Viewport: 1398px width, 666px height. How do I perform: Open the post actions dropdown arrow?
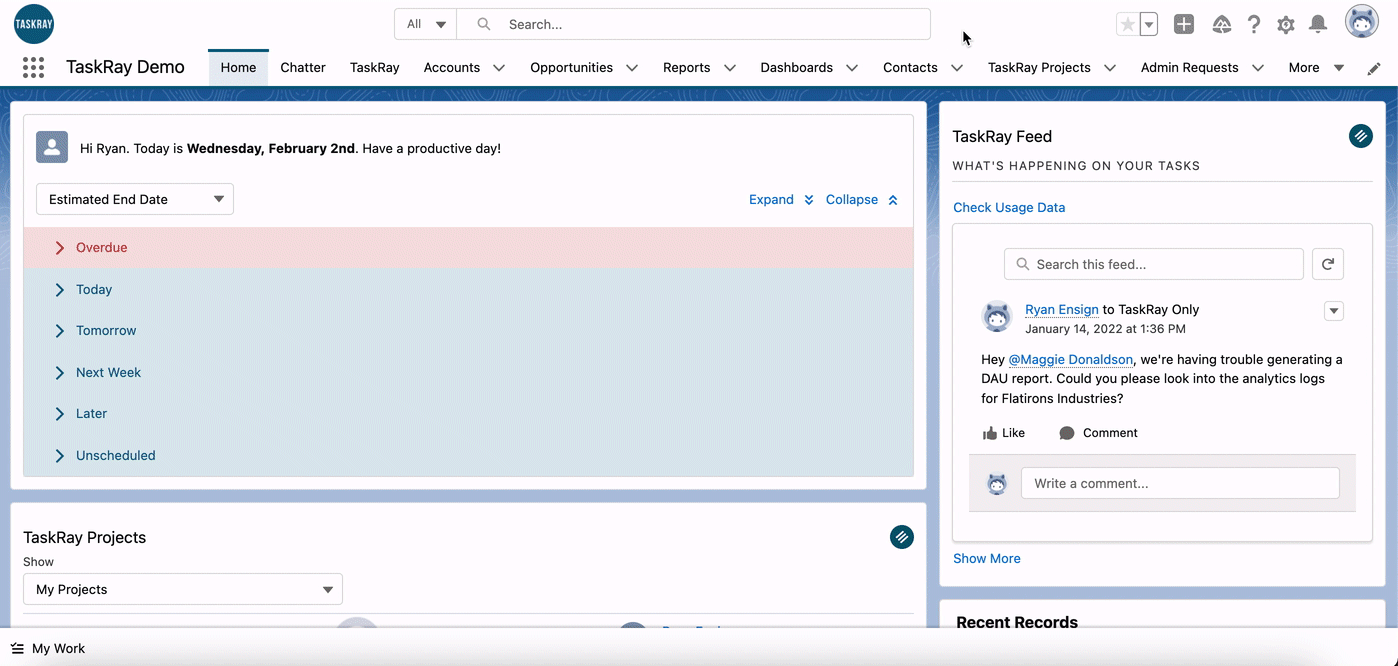tap(1333, 311)
